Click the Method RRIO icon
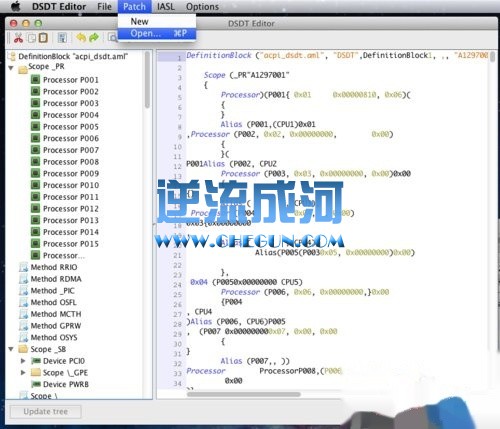Viewport: 500px width, 429px height. point(23,267)
